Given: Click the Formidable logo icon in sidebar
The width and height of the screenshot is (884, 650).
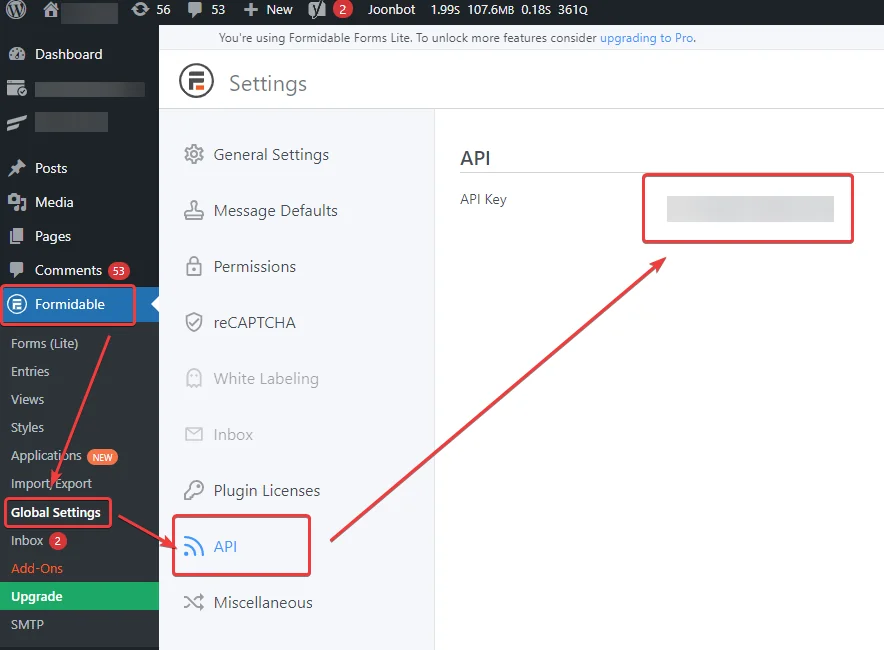Looking at the screenshot, I should (17, 304).
